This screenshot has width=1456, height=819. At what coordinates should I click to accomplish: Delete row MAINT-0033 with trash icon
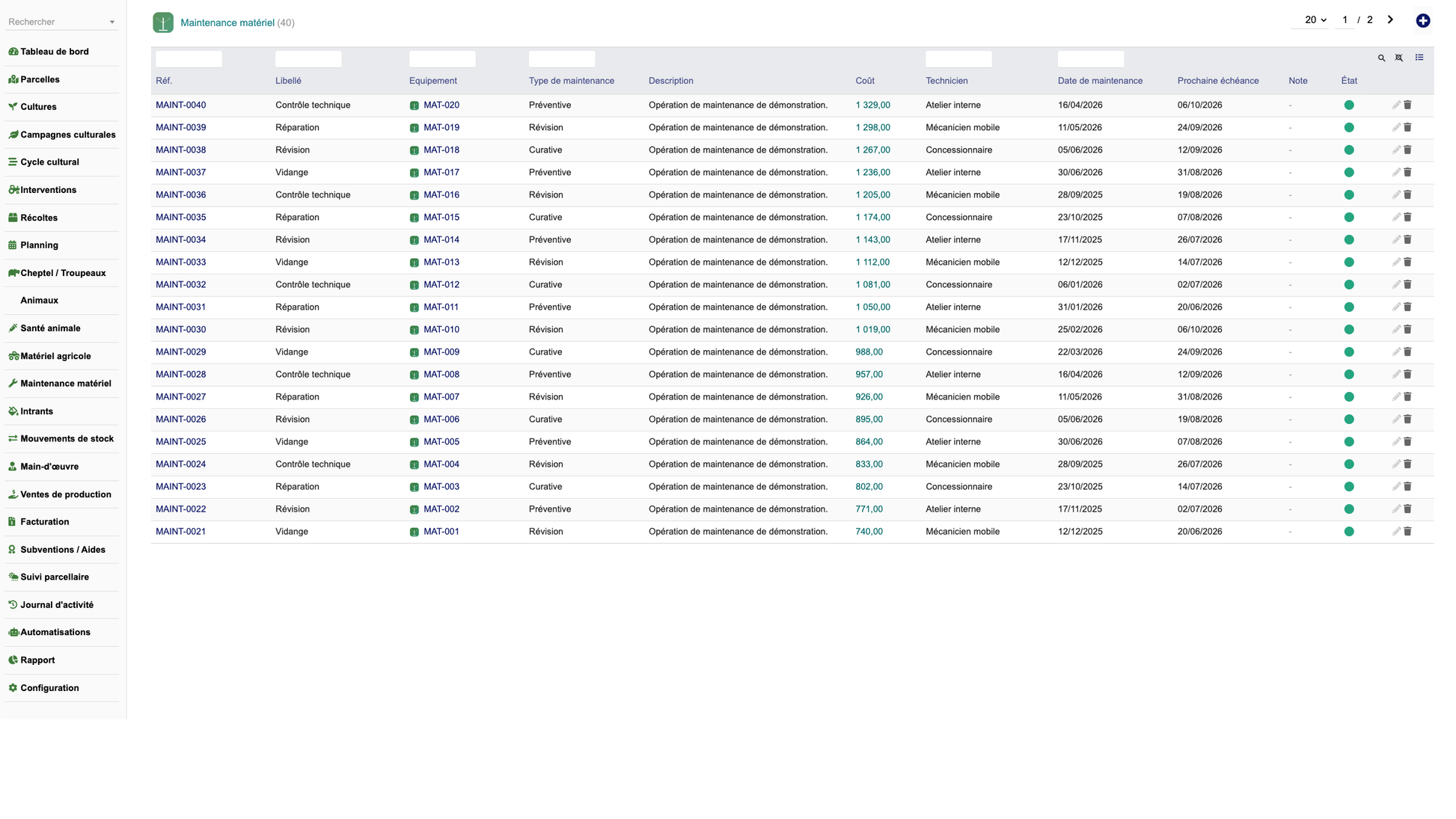pos(1407,263)
